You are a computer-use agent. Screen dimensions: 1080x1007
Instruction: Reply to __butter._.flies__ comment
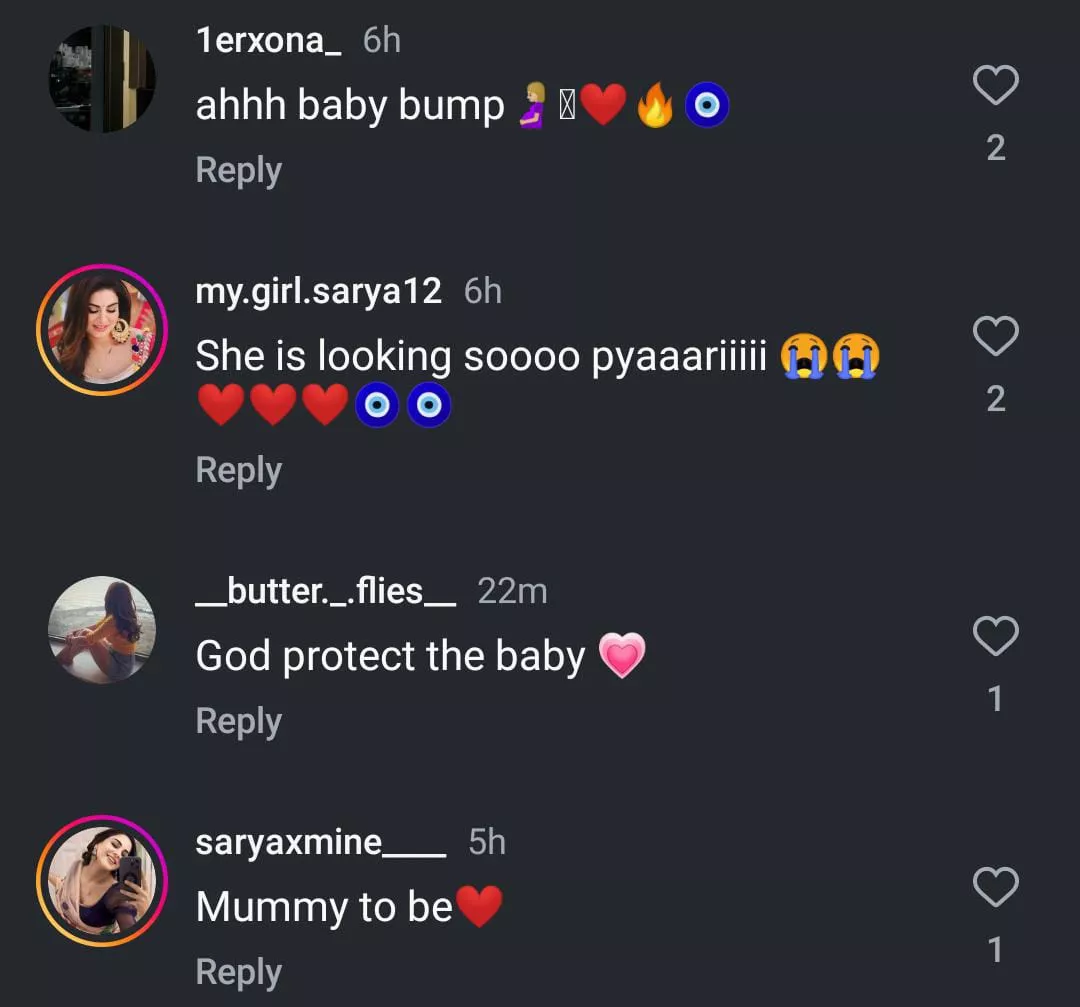238,721
